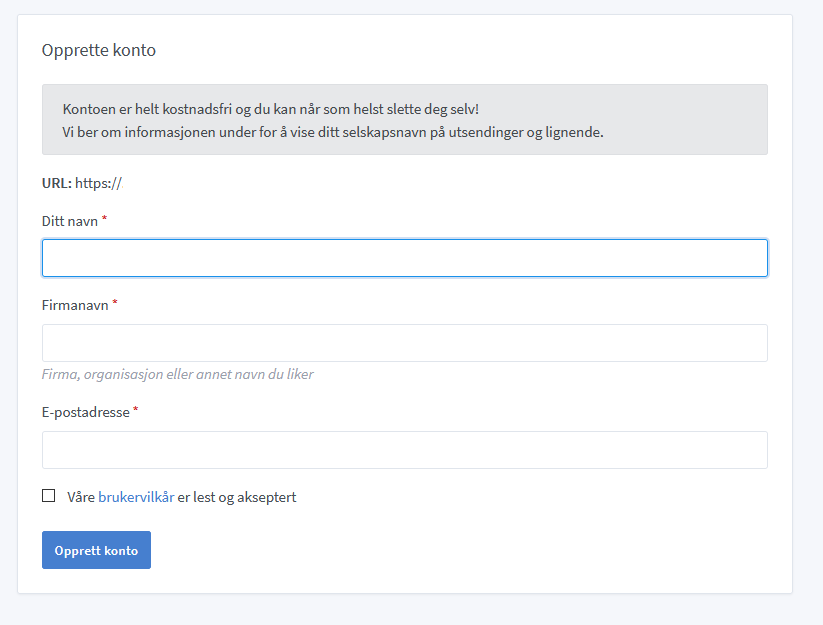
Task: Click the 'Firma, organisasjon eller annet navn' hint
Action: coord(177,374)
